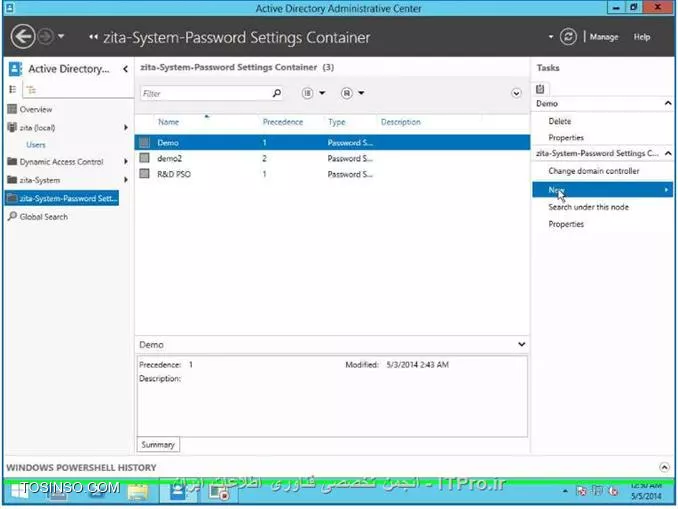Collapse zita-System-Password Settings tasks section
The image size is (678, 509).
click(668, 153)
